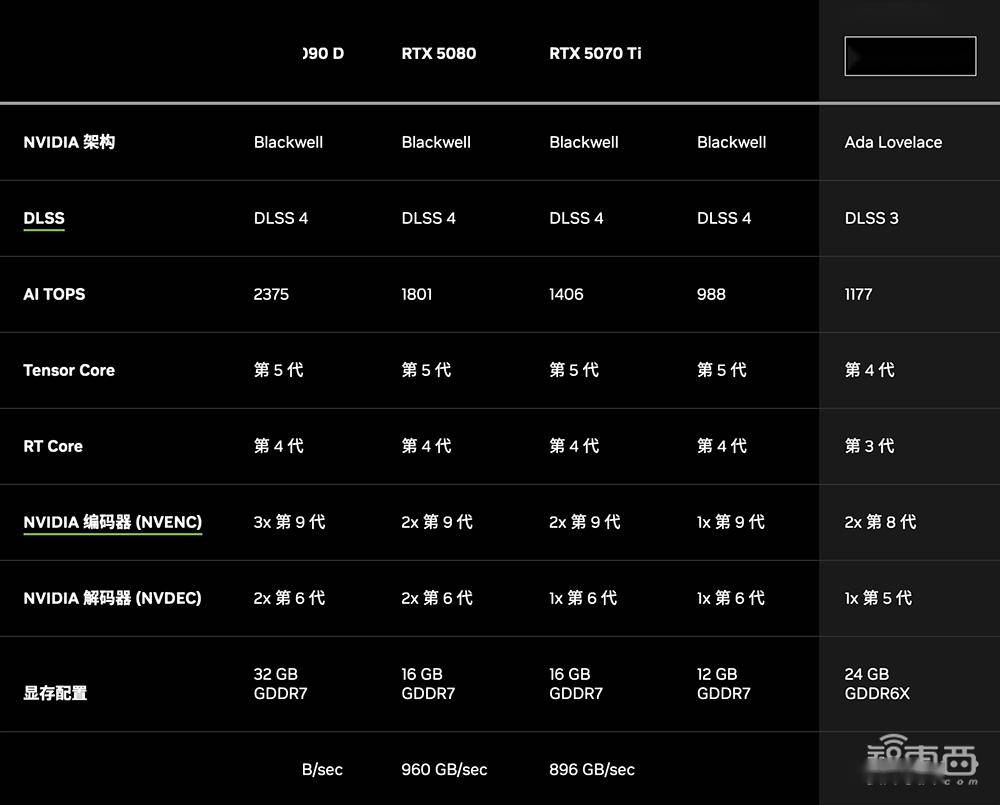Click the RT Core row label
The height and width of the screenshot is (805, 1000).
coord(53,446)
